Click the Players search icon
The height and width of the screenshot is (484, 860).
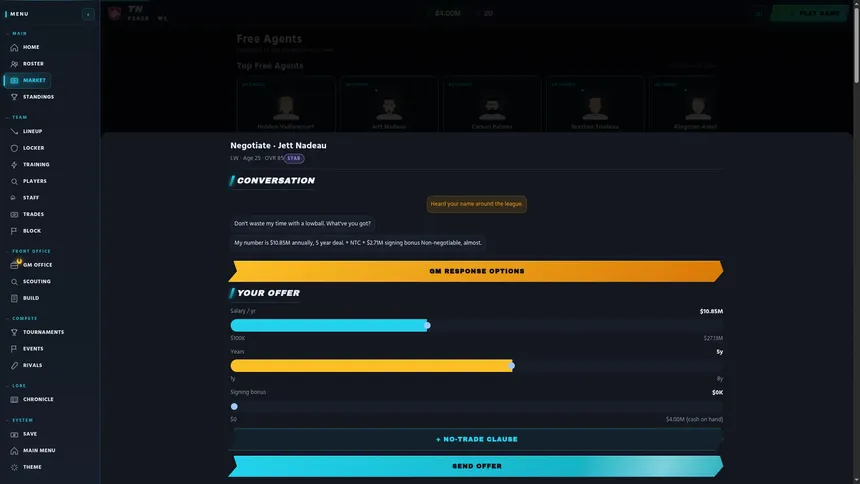tap(14, 181)
